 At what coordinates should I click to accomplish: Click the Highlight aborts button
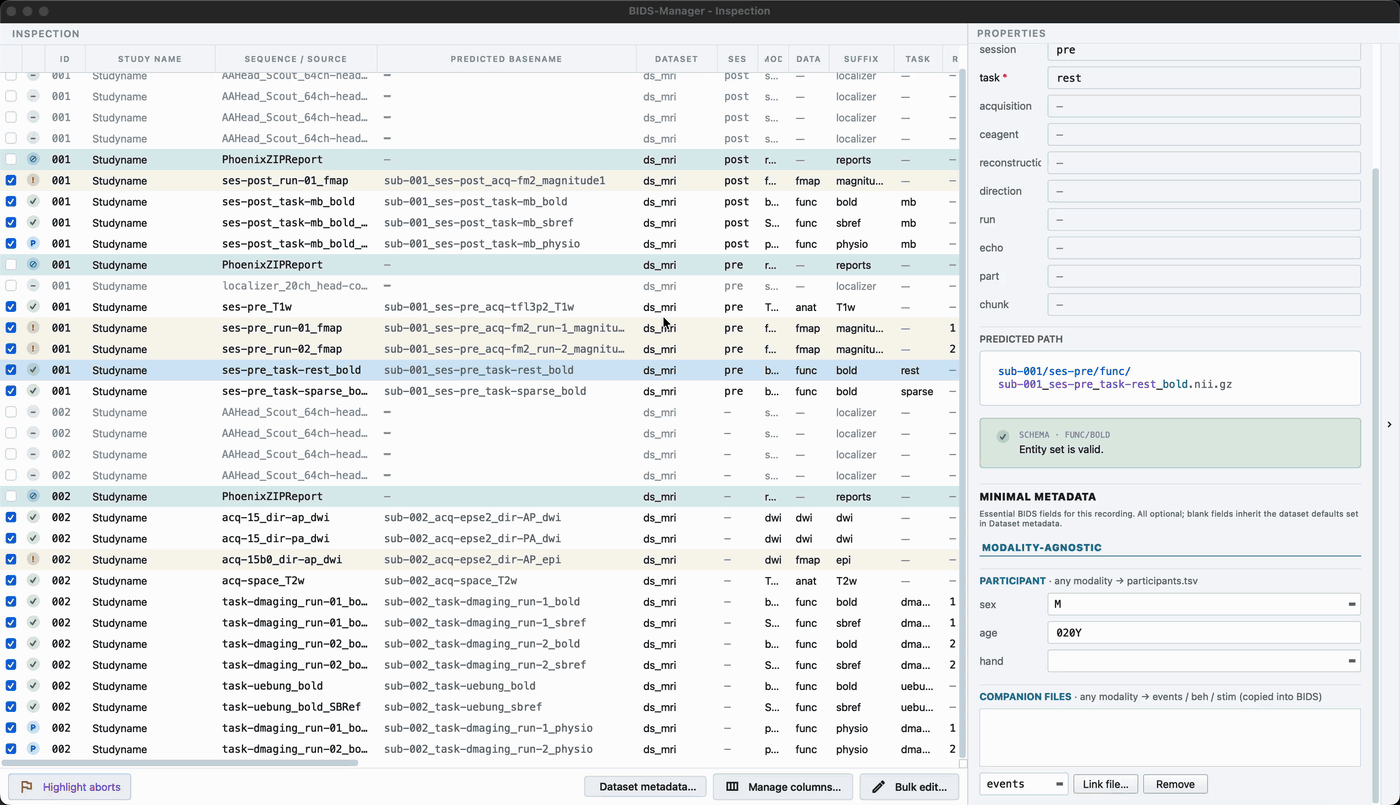[70, 787]
